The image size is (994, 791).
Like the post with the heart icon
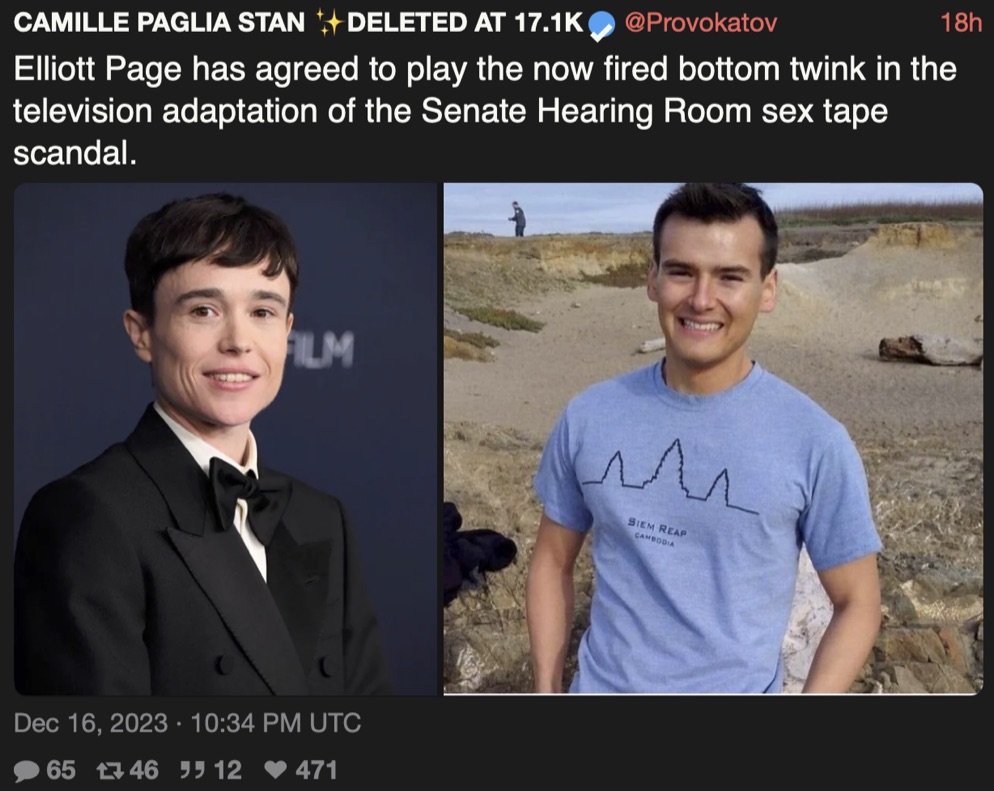(x=275, y=770)
